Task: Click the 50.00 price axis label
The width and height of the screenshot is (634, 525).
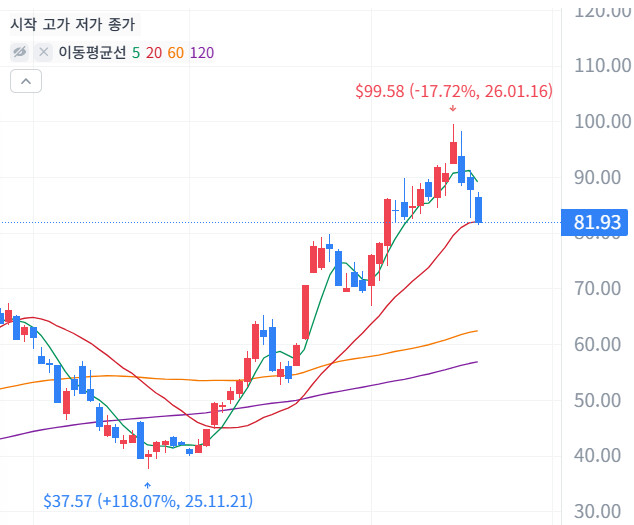Action: click(x=598, y=400)
